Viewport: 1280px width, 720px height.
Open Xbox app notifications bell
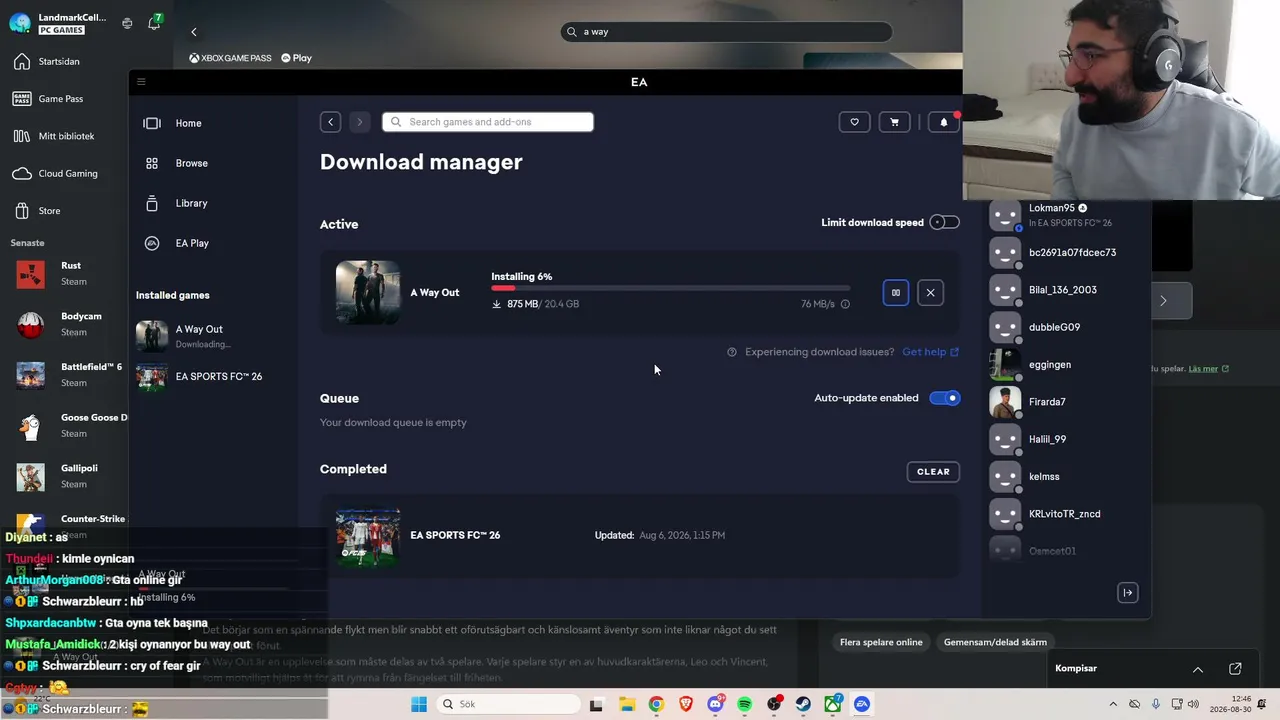(x=154, y=23)
